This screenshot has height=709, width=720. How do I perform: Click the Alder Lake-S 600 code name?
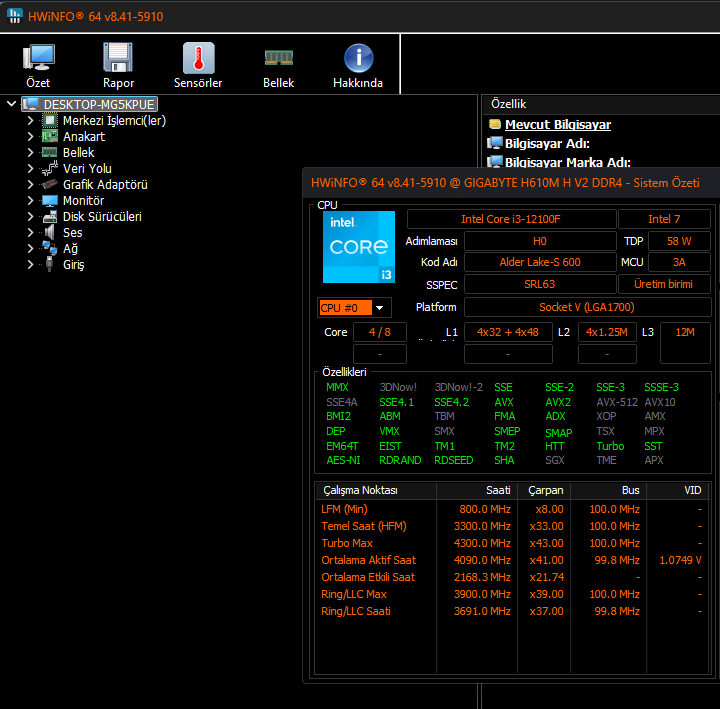(x=540, y=262)
